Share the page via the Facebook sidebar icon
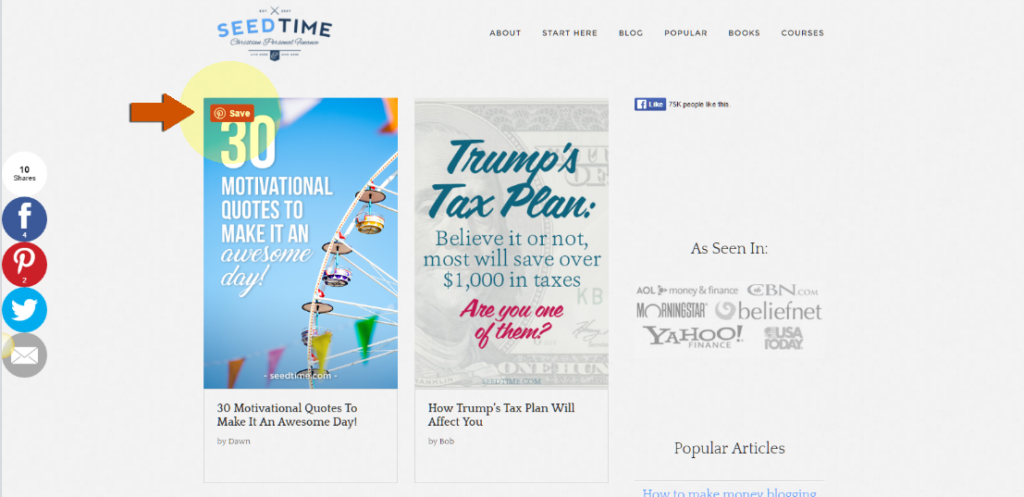The height and width of the screenshot is (497, 1024). tap(24, 219)
